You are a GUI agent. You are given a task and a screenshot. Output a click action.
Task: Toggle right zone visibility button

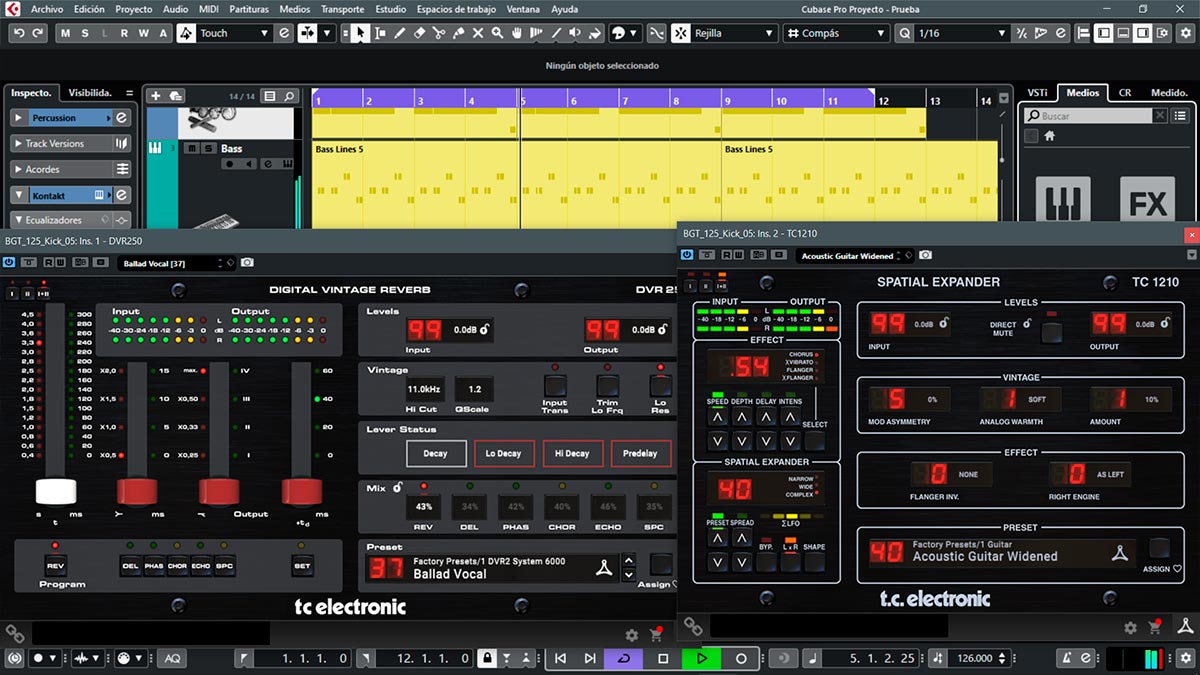(x=1143, y=33)
